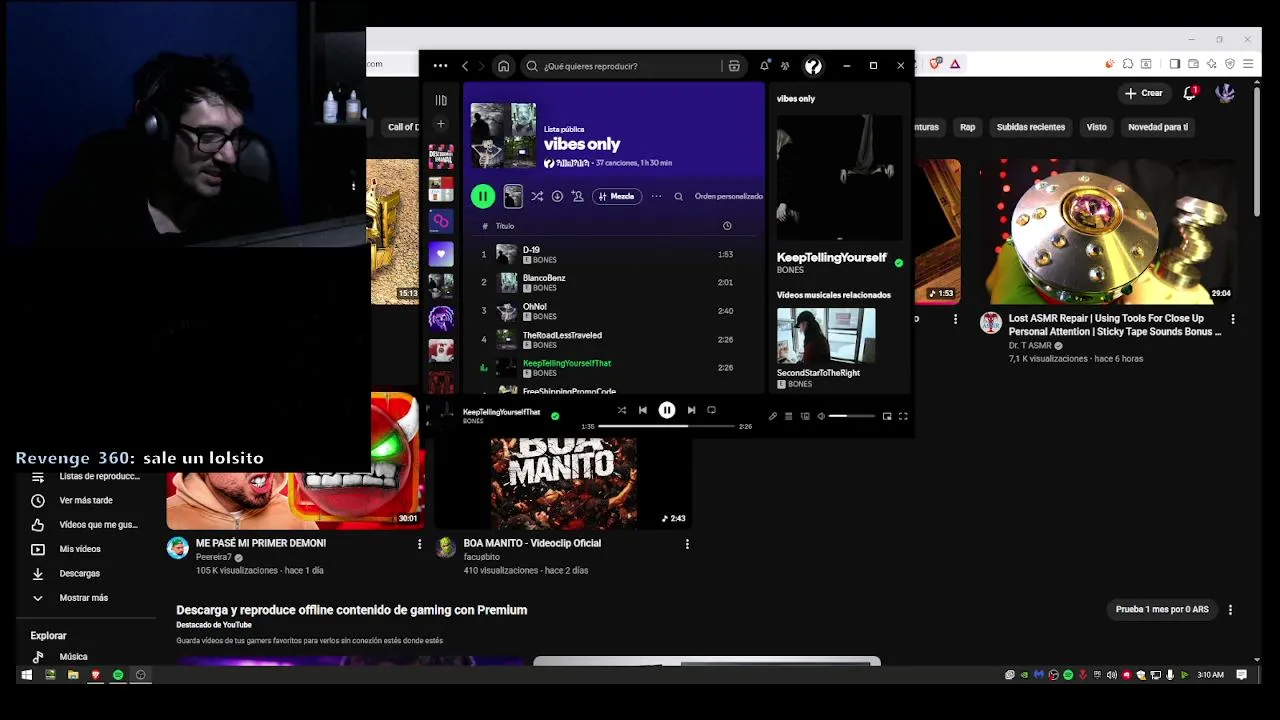The height and width of the screenshot is (720, 1280).
Task: Toggle browser sidebar panel icon
Action: pyautogui.click(x=1175, y=64)
